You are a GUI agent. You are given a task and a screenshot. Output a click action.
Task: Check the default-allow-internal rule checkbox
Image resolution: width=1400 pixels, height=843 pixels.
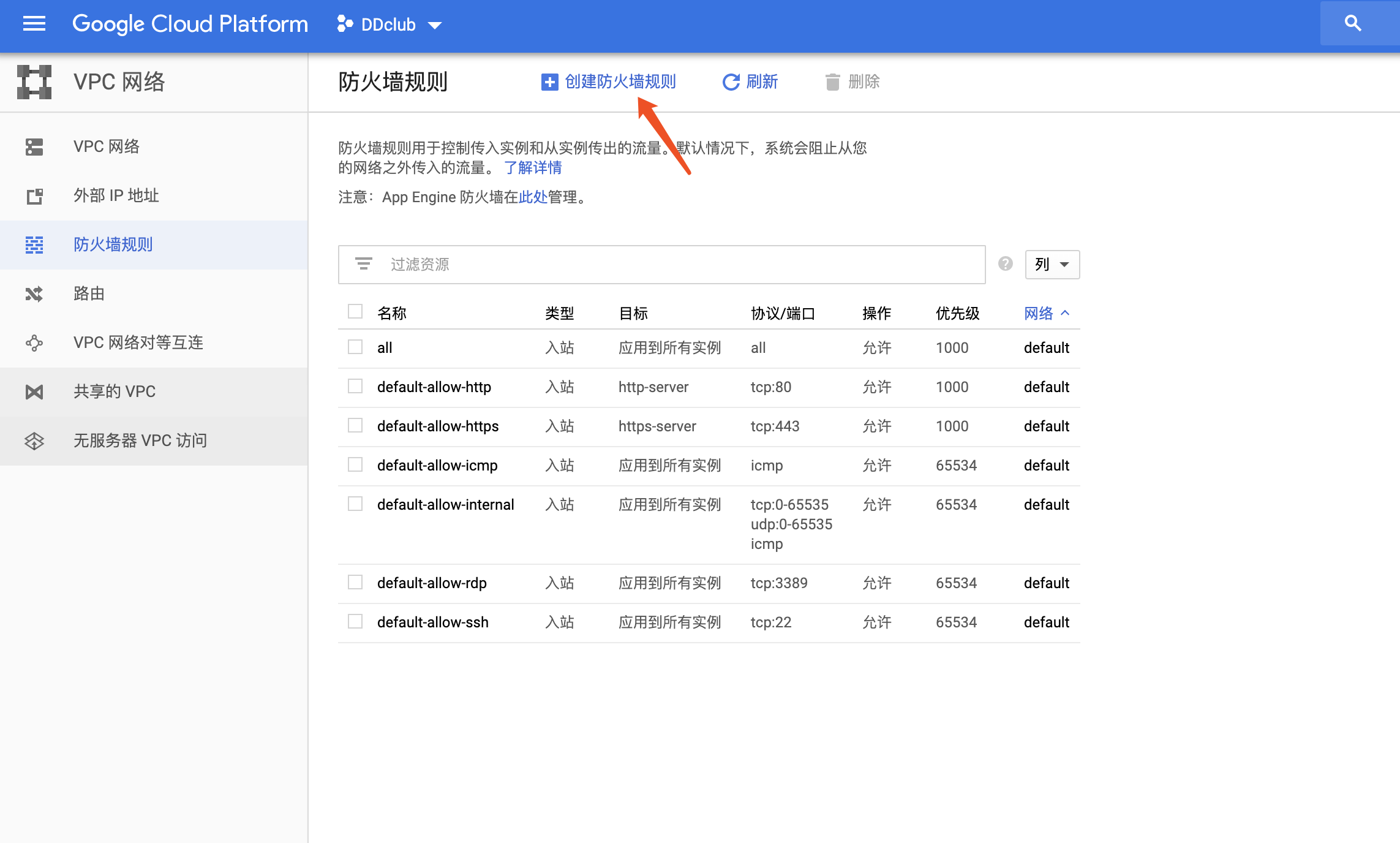click(355, 504)
